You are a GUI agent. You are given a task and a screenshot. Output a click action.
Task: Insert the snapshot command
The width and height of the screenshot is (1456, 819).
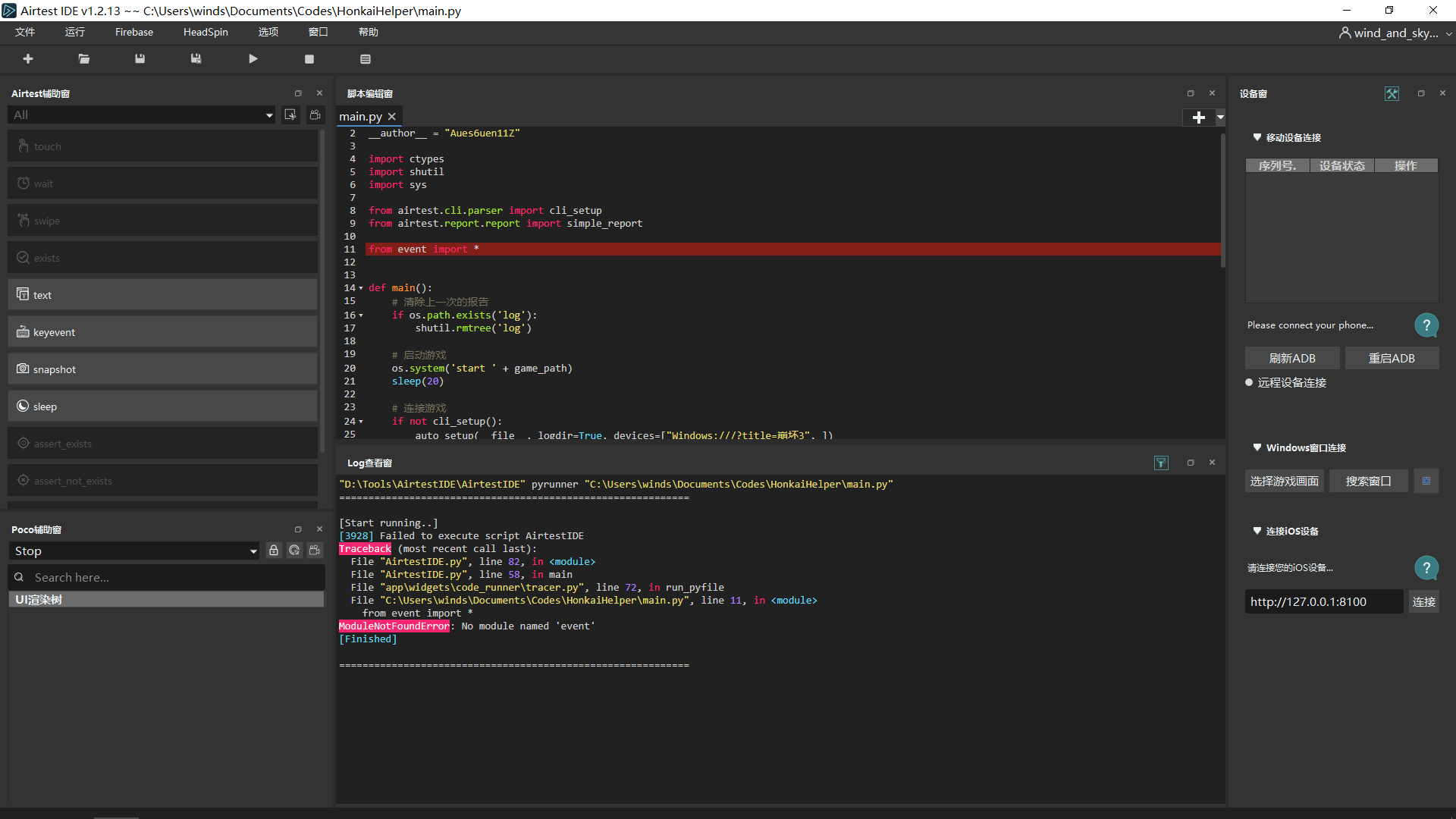point(163,369)
